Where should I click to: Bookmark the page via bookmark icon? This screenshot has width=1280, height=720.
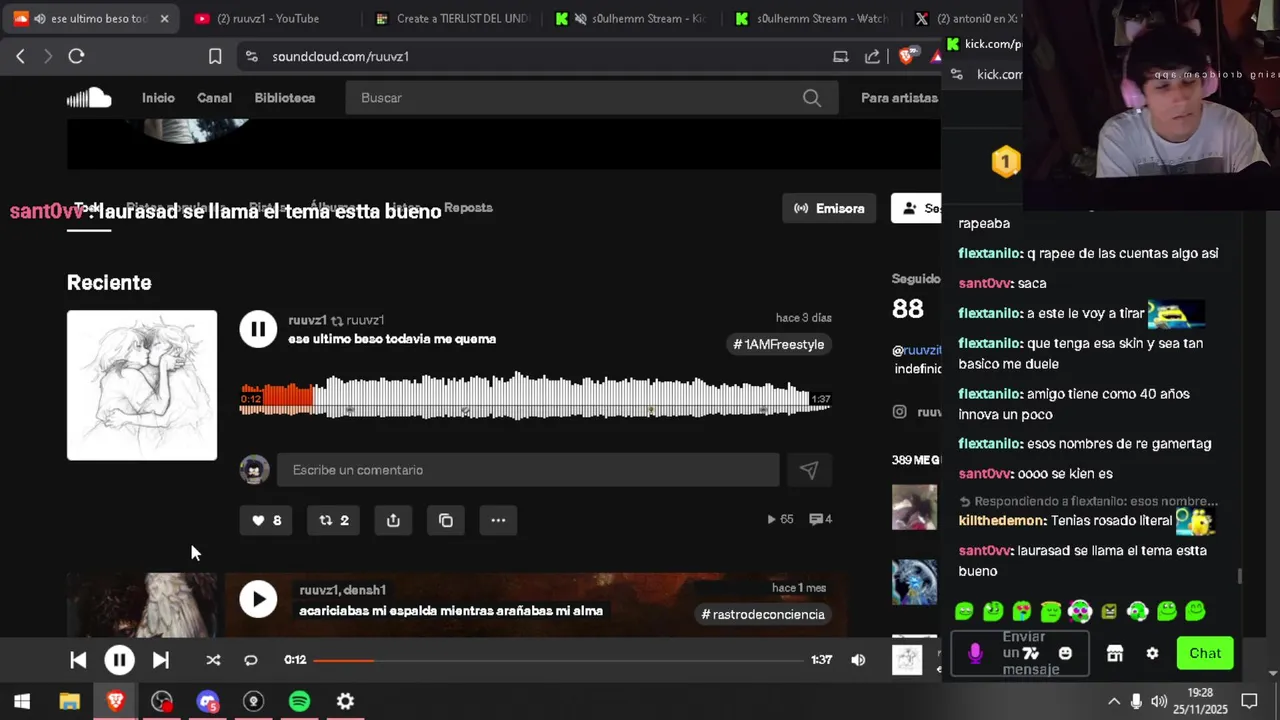click(215, 56)
